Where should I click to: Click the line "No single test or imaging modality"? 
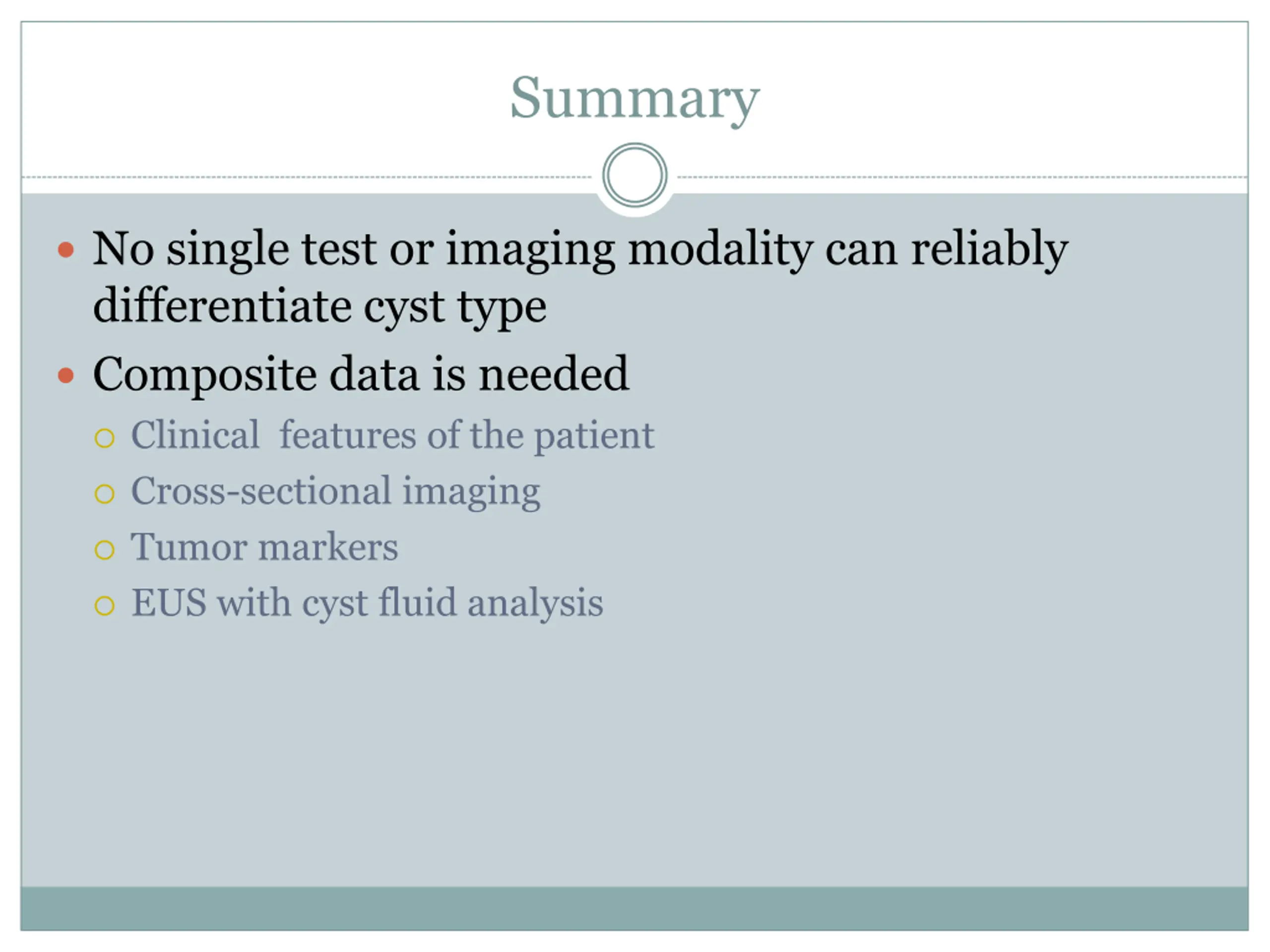pos(580,249)
